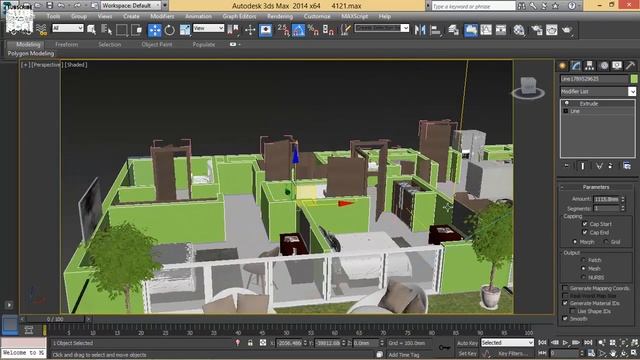Click the Mirror tool icon

click(420, 30)
